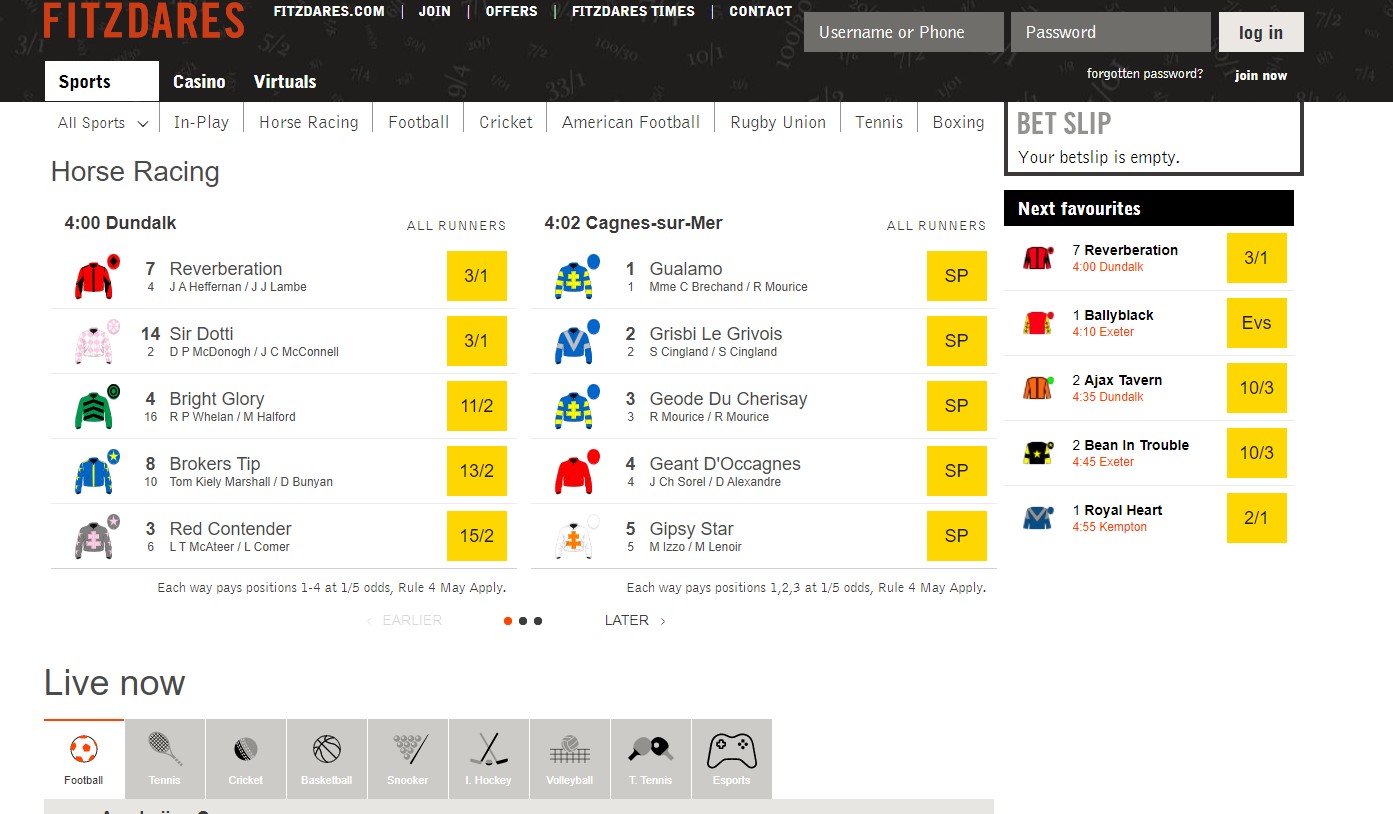1393x814 pixels.
Task: Click Ballyblack's silk icon in Next favourites
Action: tap(1038, 323)
